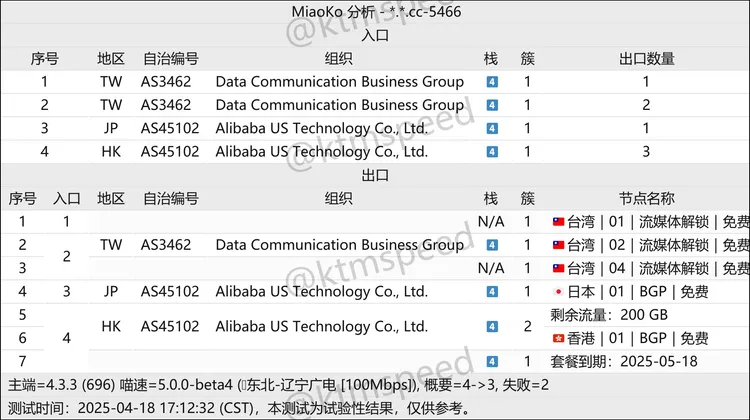750x420 pixels.
Task: Click the 出口数量 column header
Action: pos(646,59)
